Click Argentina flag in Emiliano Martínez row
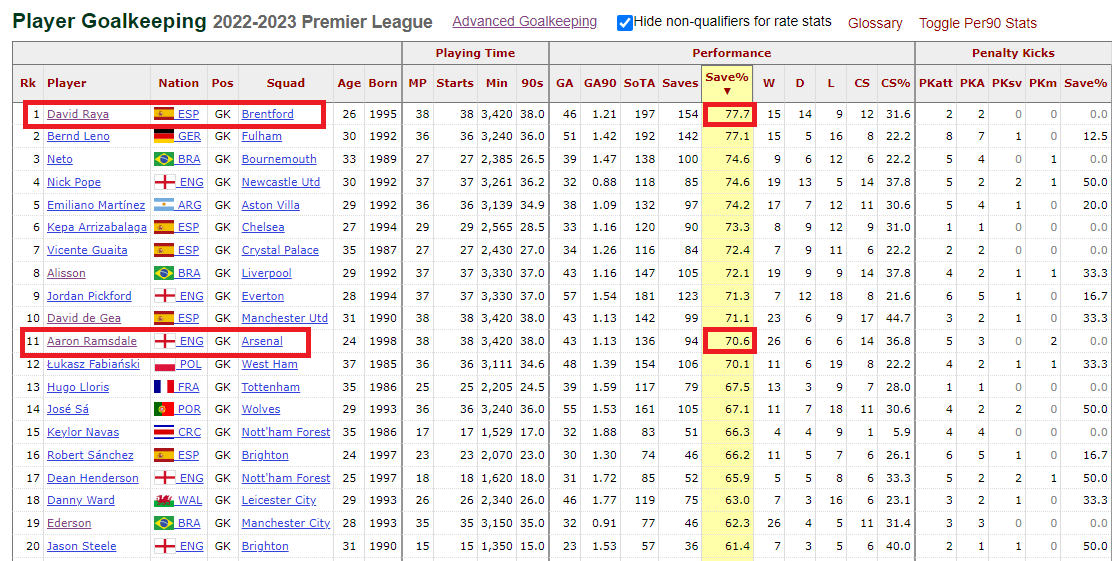The height and width of the screenshot is (561, 1112). (x=164, y=205)
